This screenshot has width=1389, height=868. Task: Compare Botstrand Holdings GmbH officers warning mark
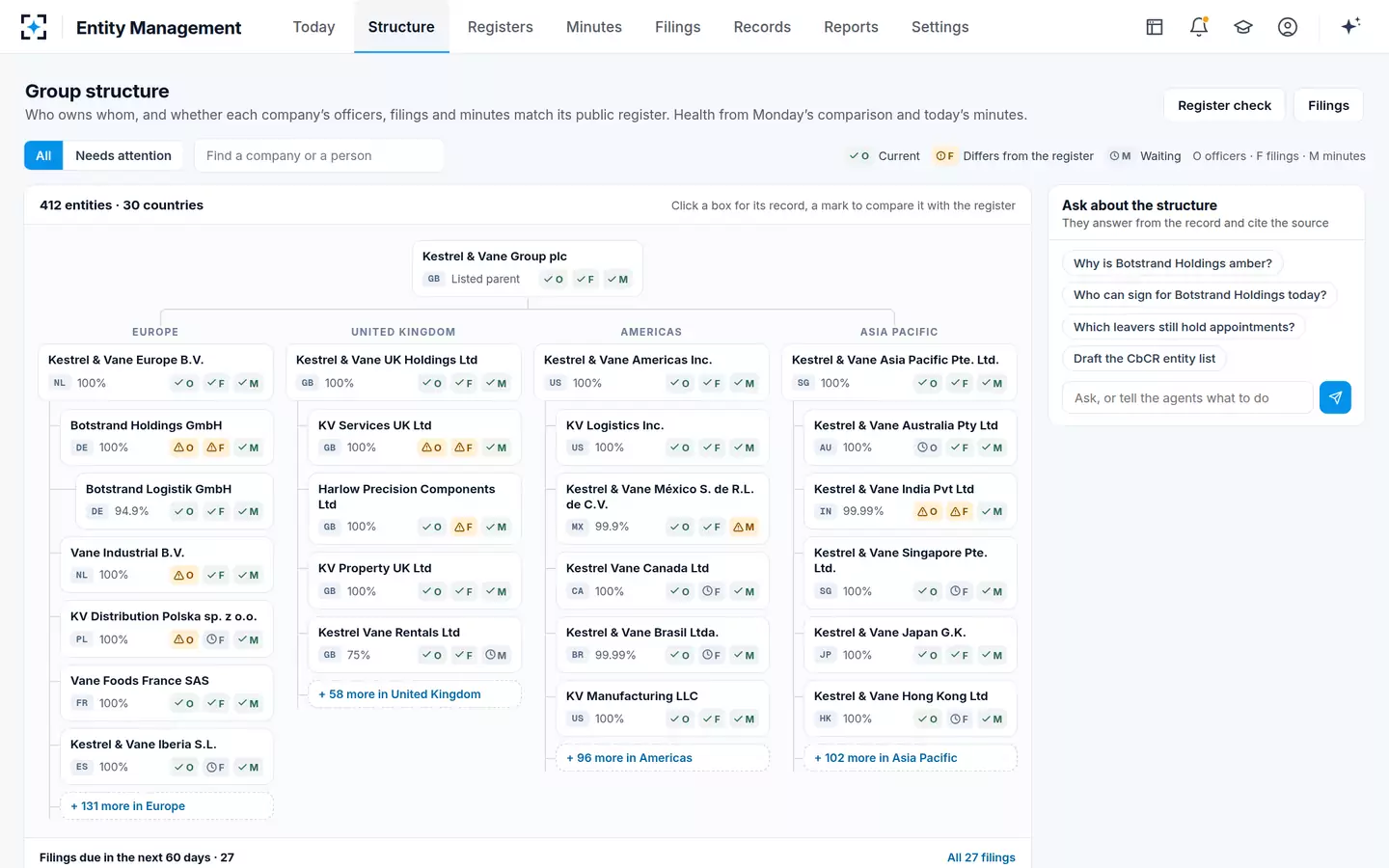pos(184,448)
